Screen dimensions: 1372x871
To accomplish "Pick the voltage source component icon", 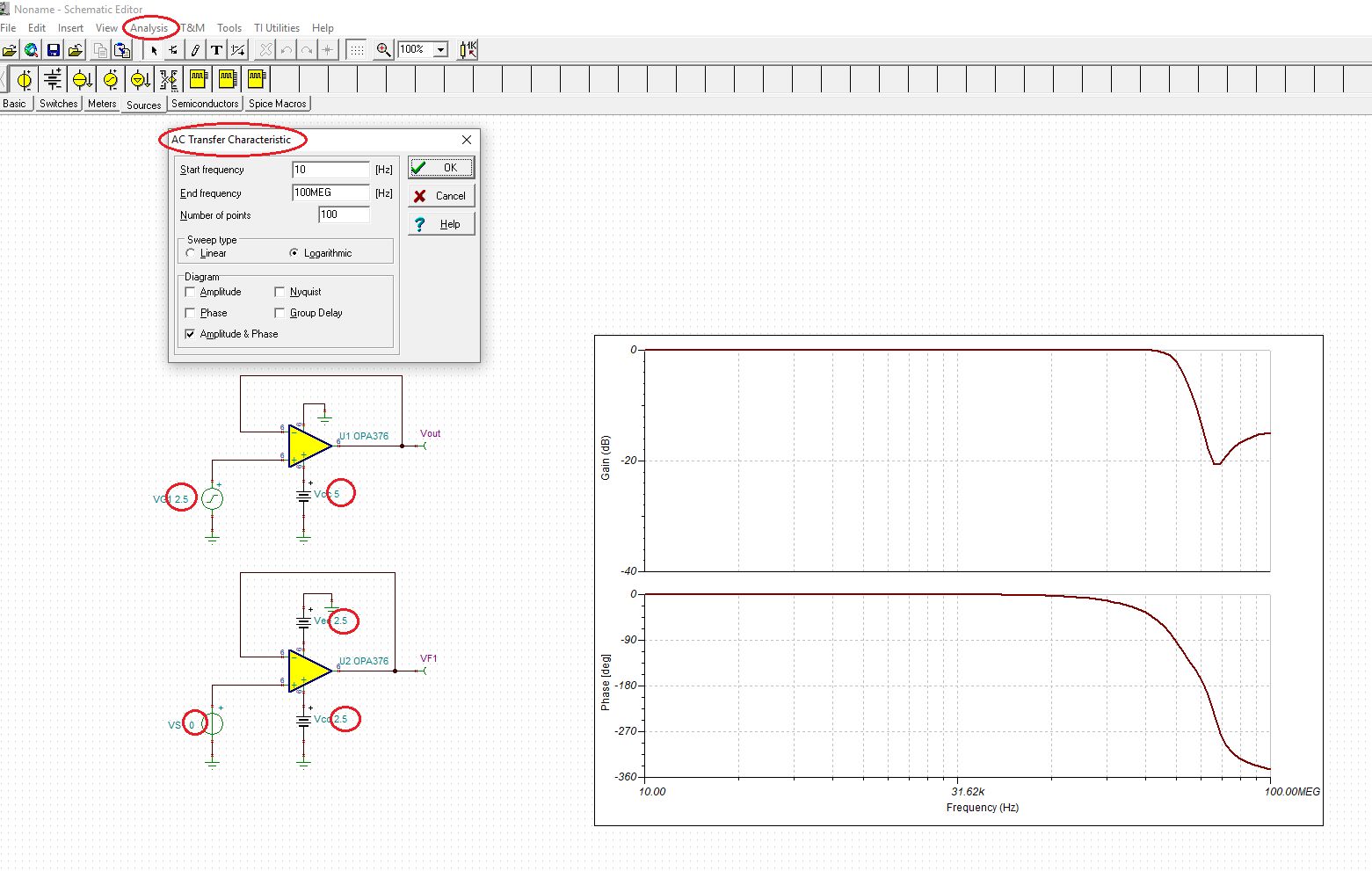I will click(25, 80).
